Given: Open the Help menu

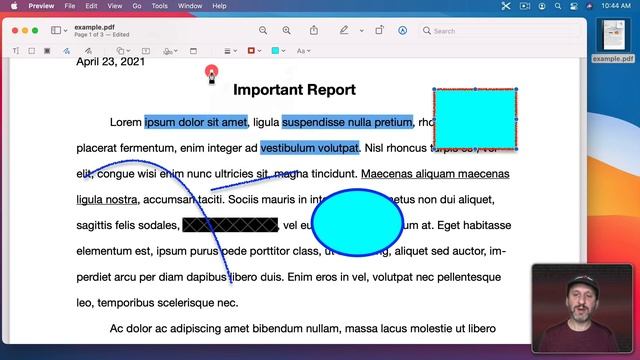Looking at the screenshot, I should point(219,6).
